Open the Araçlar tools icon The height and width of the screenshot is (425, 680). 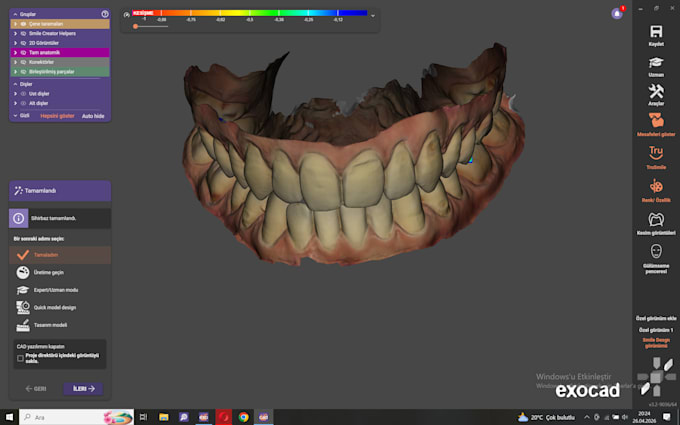[656, 92]
